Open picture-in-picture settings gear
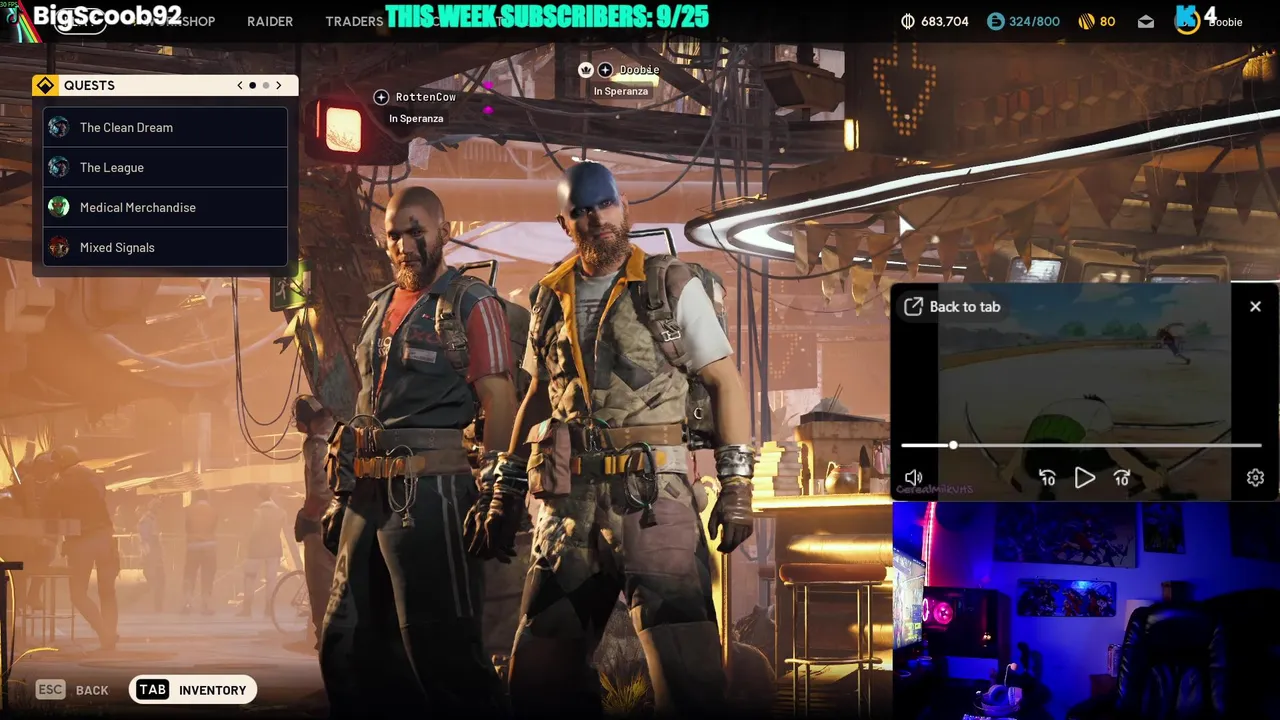Viewport: 1280px width, 720px height. point(1256,478)
